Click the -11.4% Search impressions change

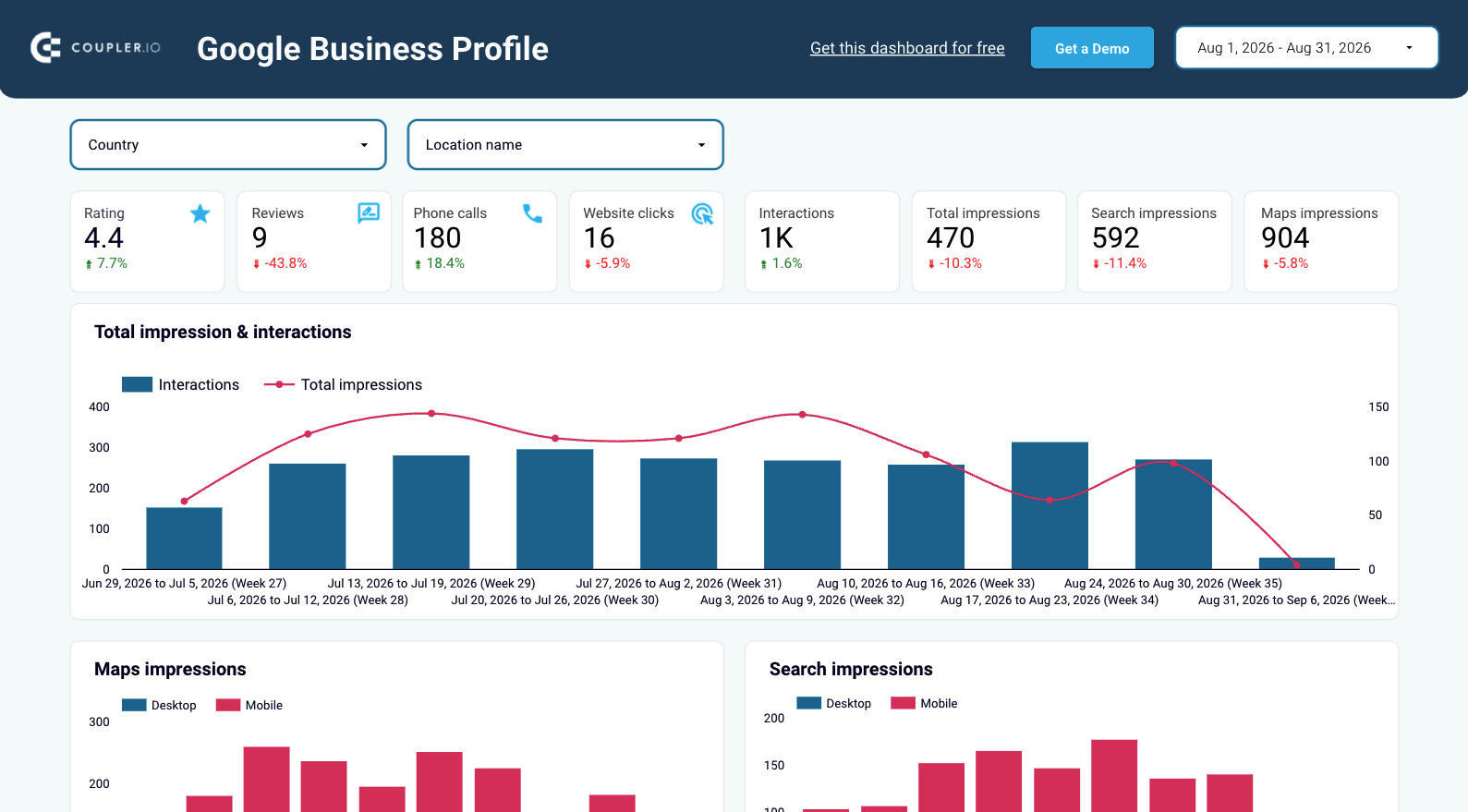(x=1120, y=263)
